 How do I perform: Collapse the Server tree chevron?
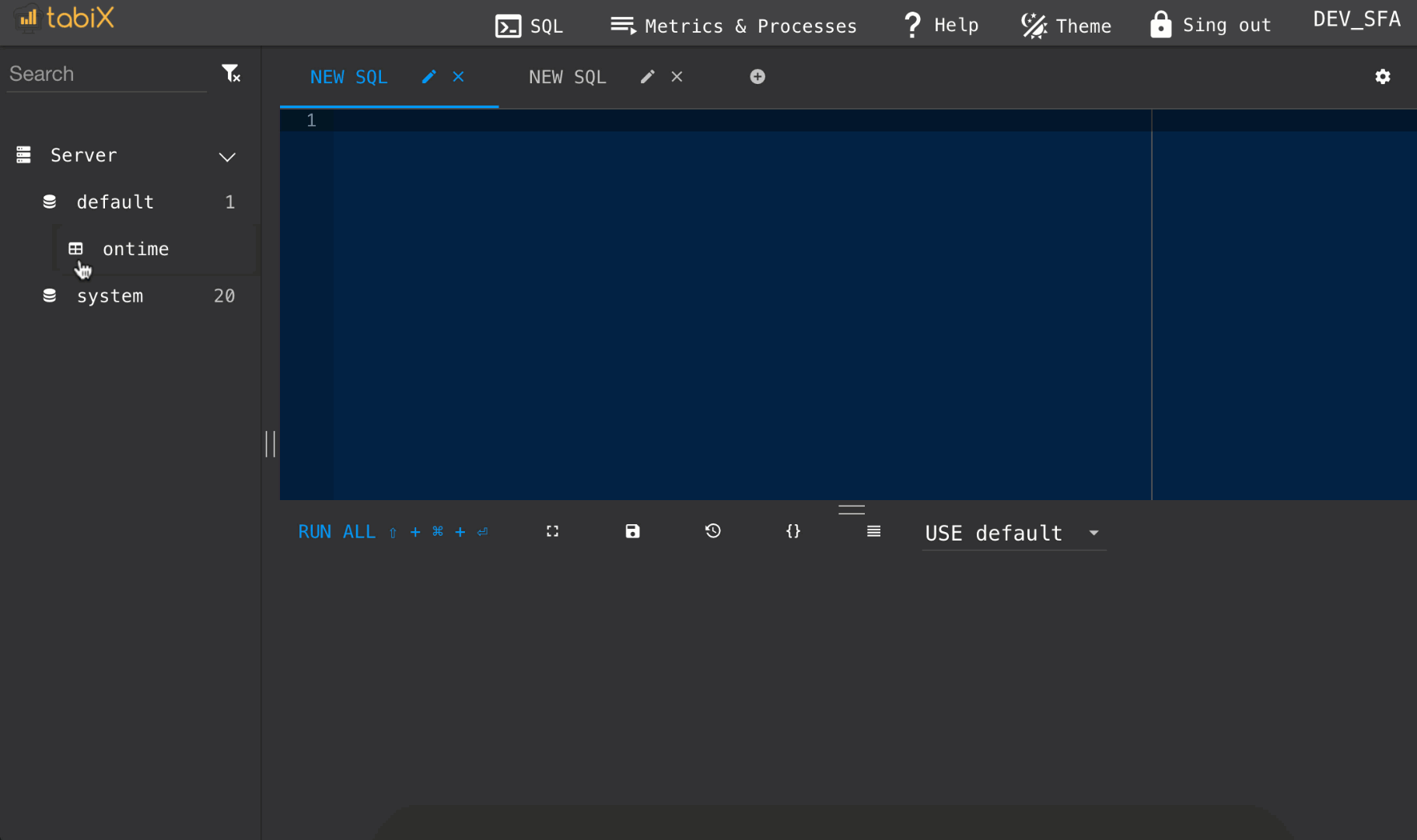pyautogui.click(x=227, y=157)
